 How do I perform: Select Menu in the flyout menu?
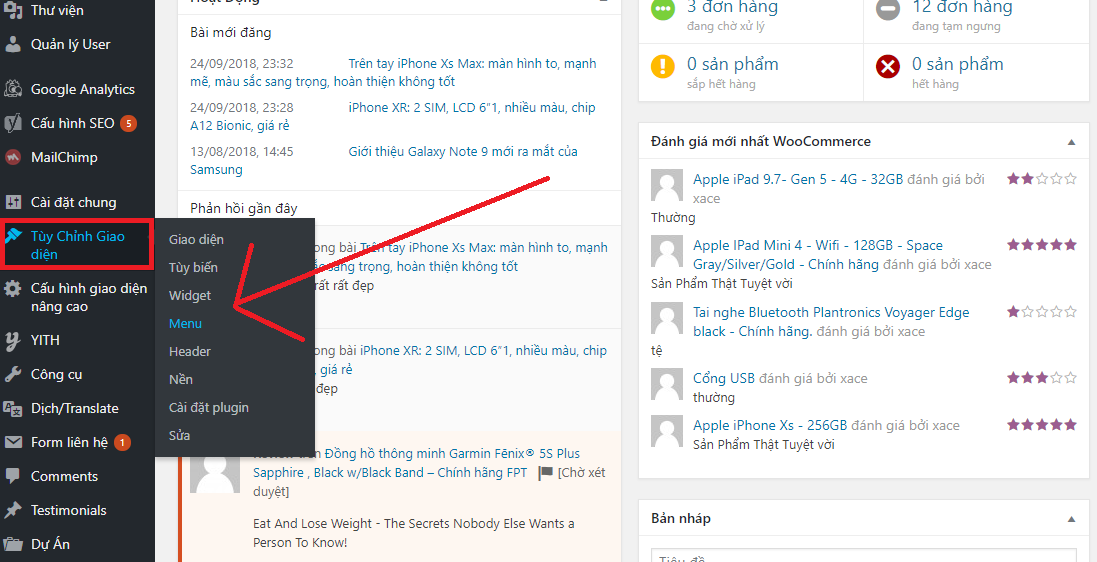[x=185, y=323]
